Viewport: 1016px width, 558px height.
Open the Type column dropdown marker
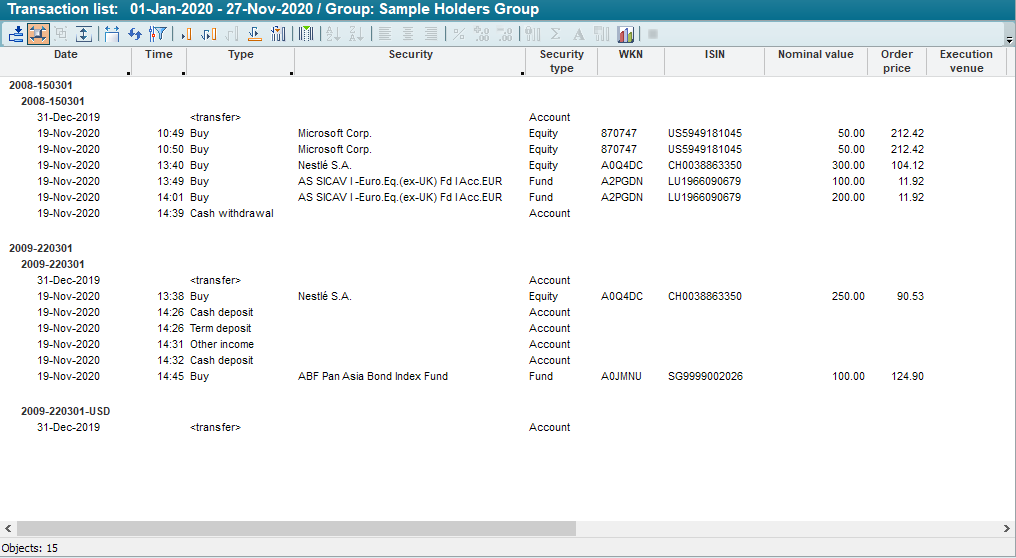pos(291,73)
